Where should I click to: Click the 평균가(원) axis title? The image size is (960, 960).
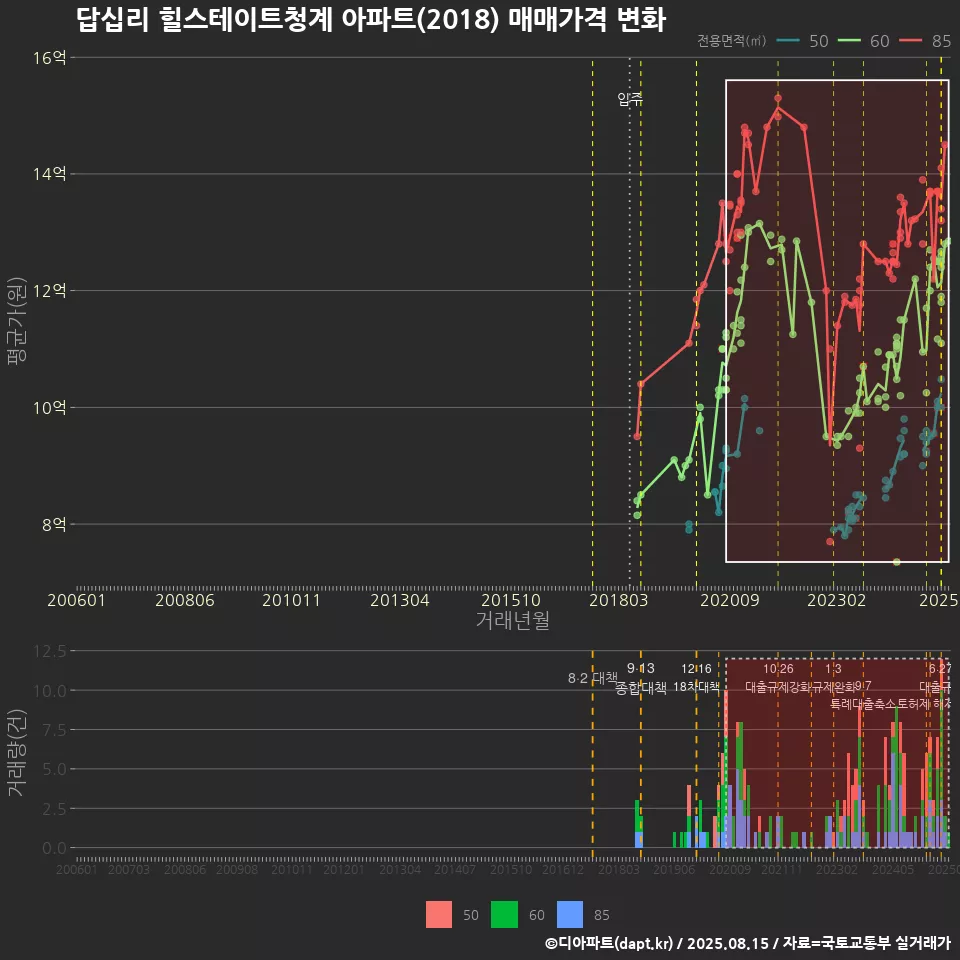click(16, 321)
